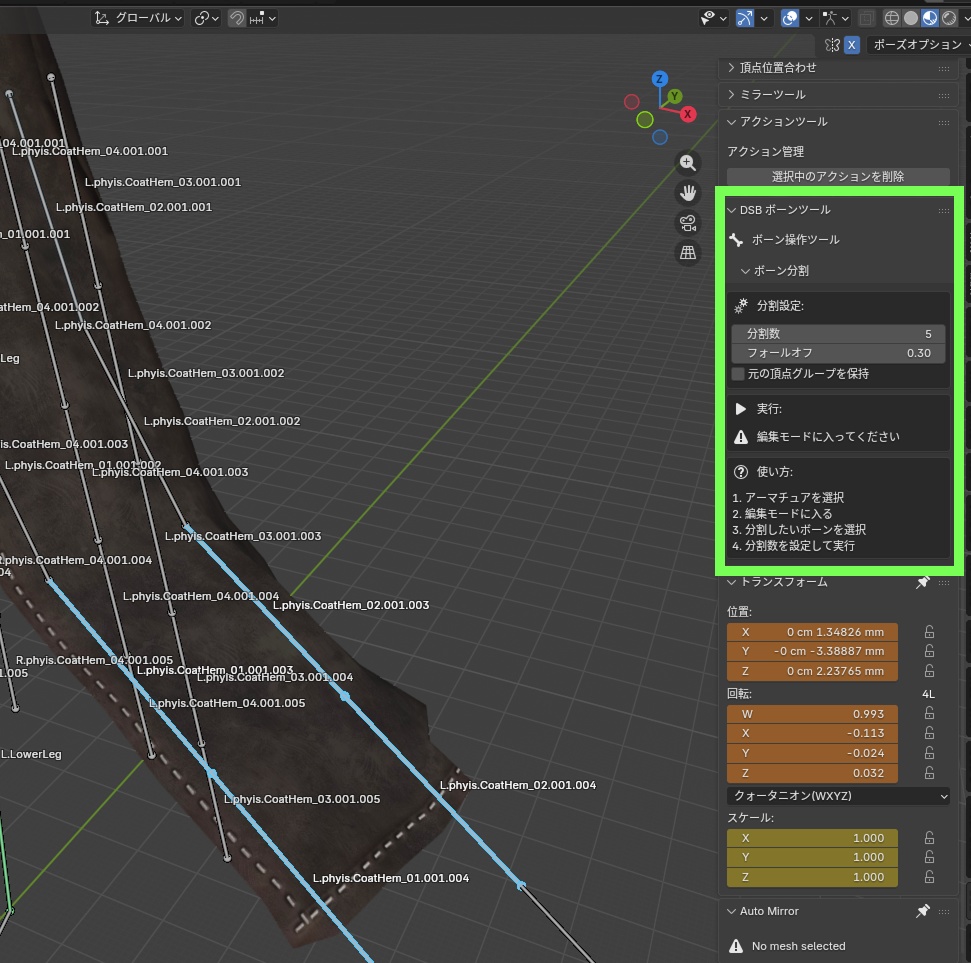Toggle orthographic view with the grid icon

[688, 252]
